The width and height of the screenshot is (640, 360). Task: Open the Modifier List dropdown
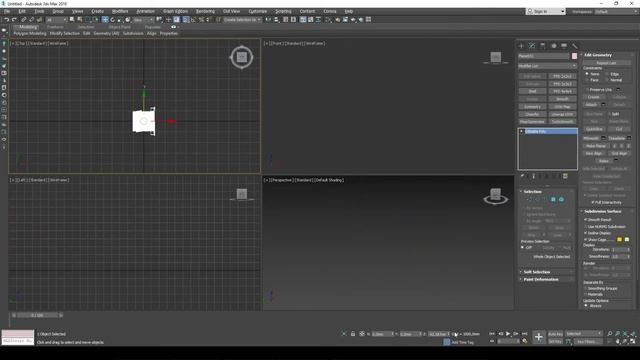point(547,66)
